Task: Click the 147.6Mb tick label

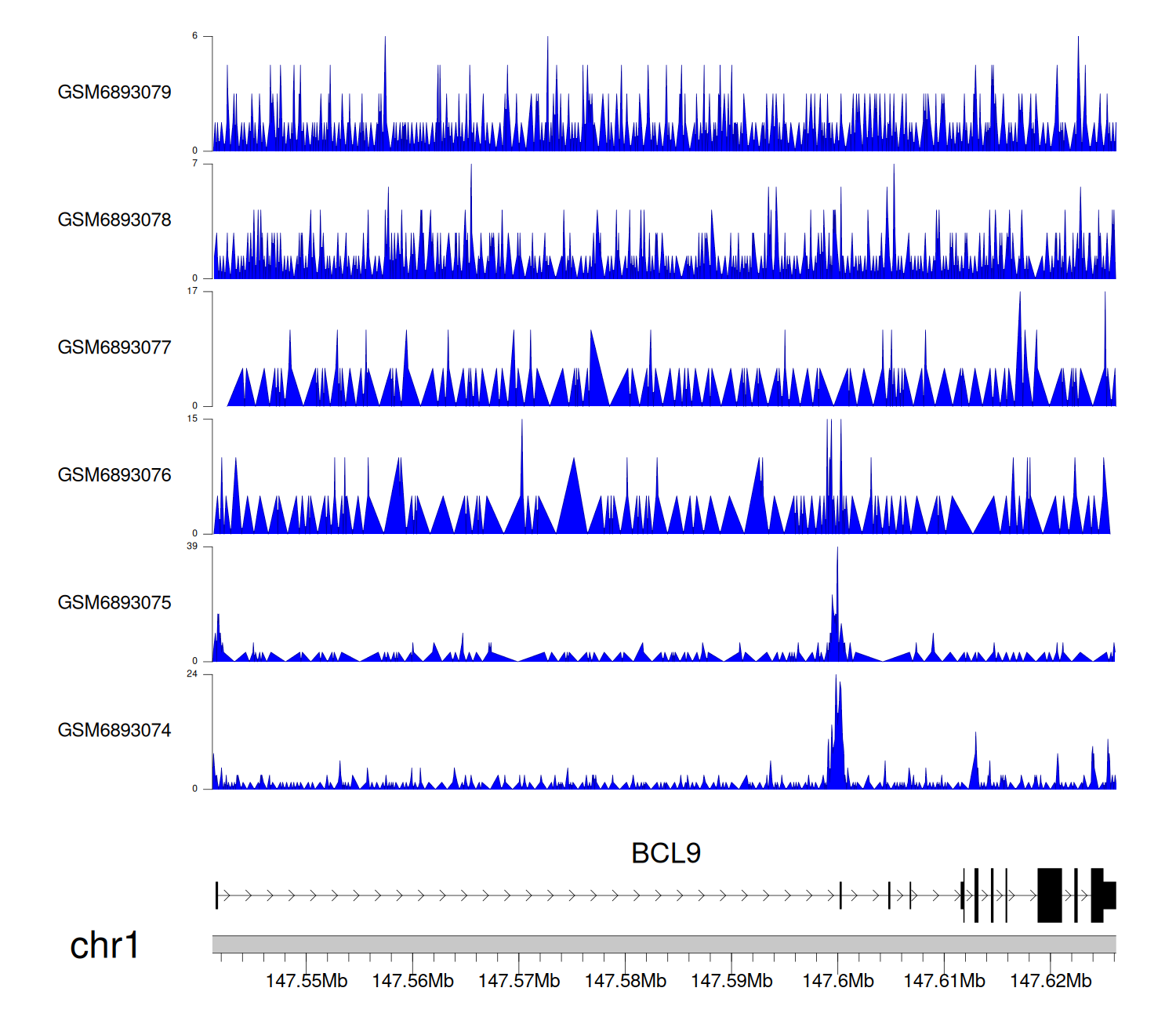Action: [x=838, y=981]
